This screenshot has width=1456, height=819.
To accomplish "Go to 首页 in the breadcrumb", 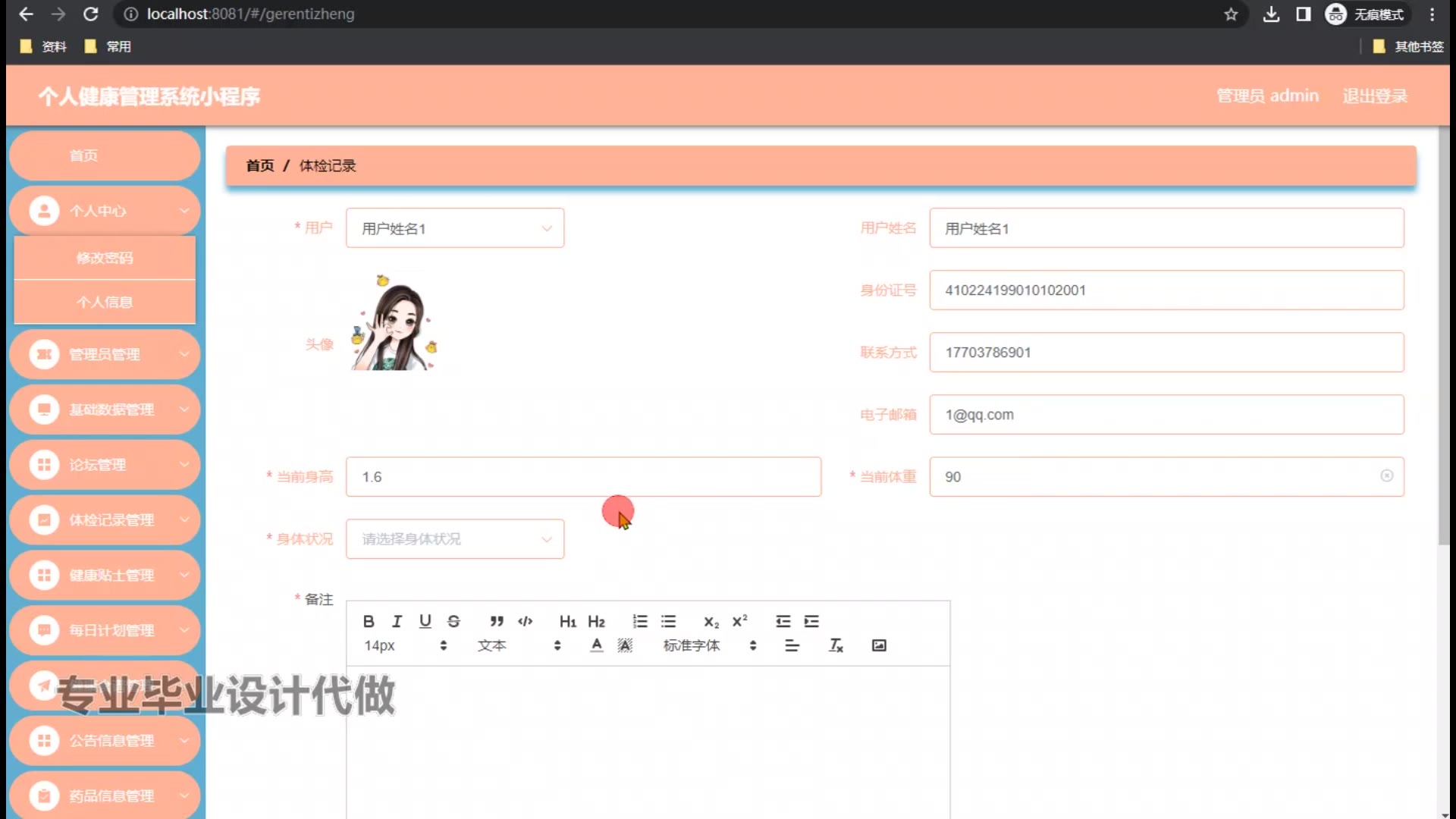I will point(260,165).
